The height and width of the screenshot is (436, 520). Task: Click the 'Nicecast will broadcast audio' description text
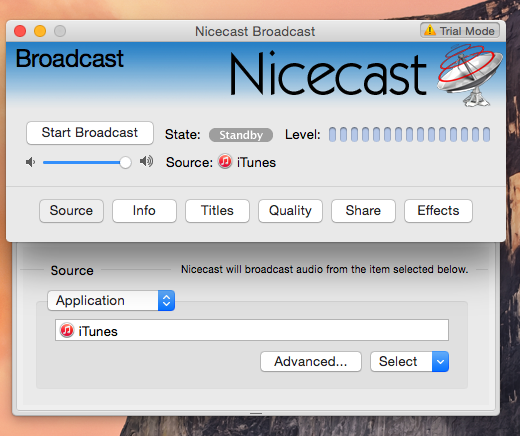pyautogui.click(x=324, y=269)
